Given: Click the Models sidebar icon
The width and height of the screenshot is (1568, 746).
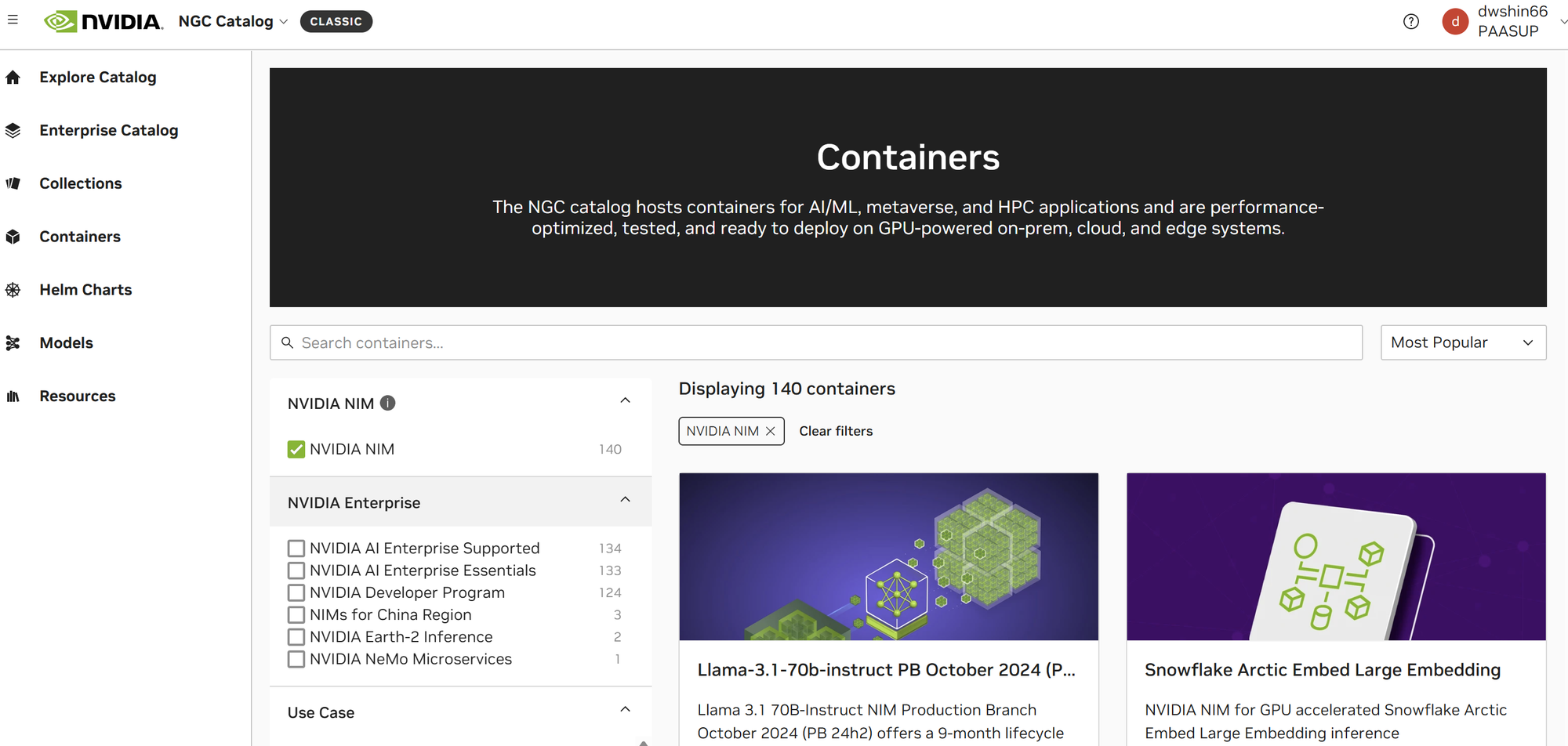Looking at the screenshot, I should click(13, 343).
